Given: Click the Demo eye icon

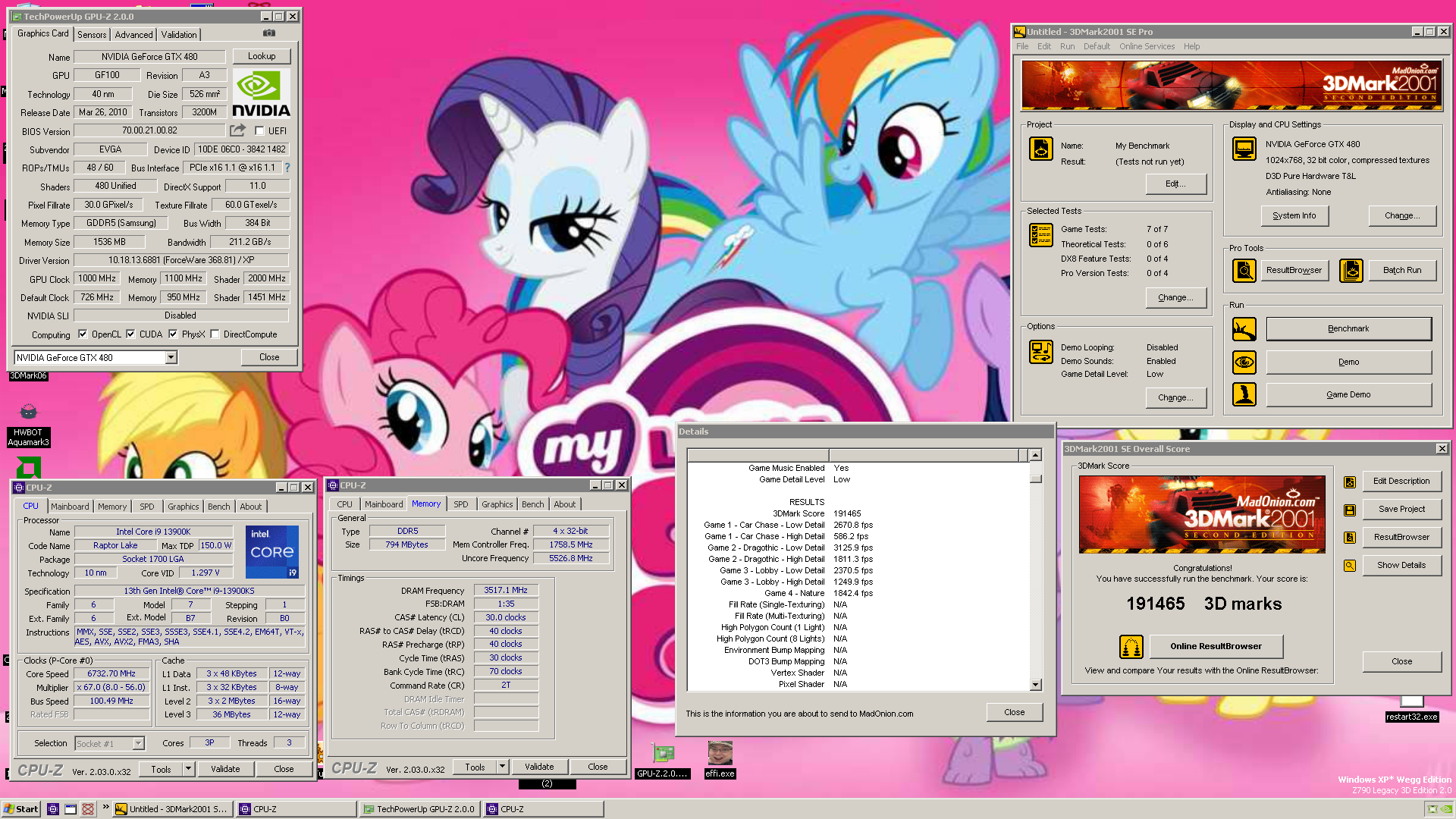Looking at the screenshot, I should 1244,362.
